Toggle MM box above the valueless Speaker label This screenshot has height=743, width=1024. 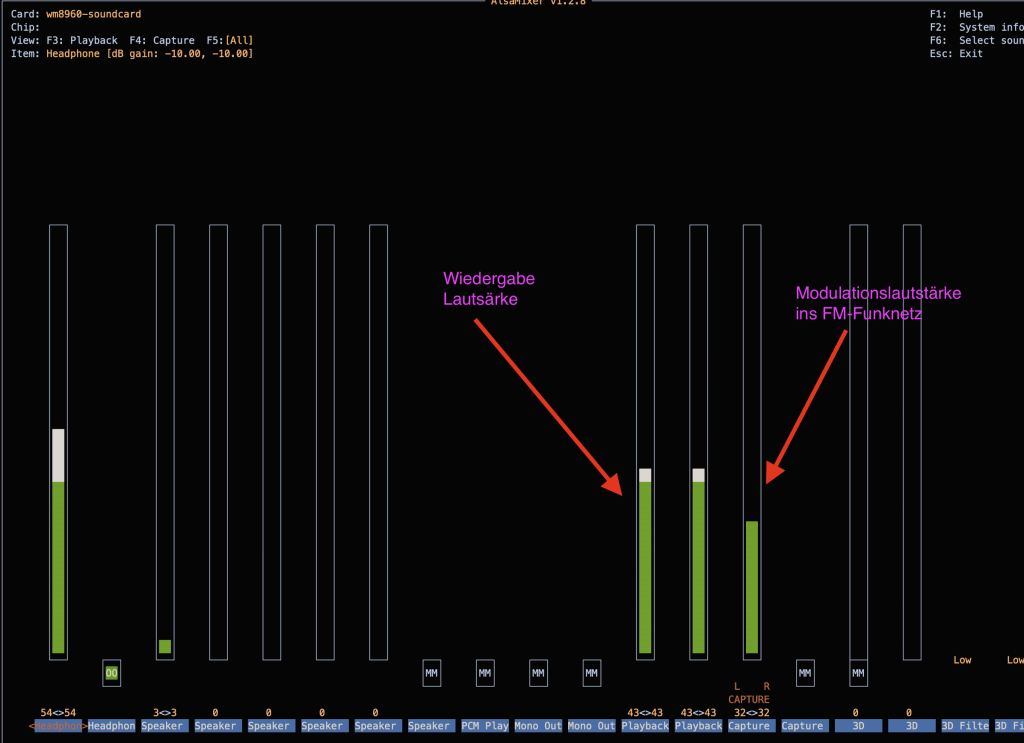[x=432, y=673]
